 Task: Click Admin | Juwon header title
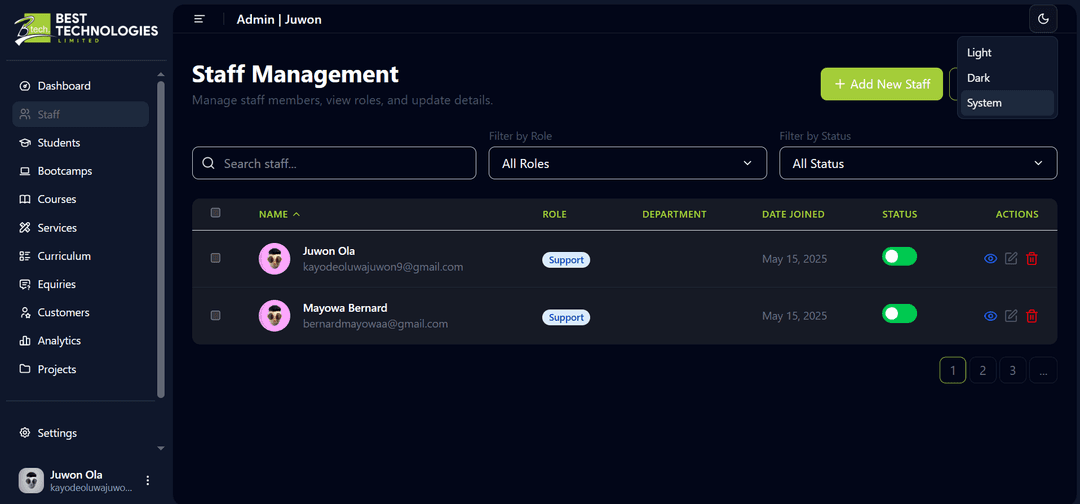point(279,19)
